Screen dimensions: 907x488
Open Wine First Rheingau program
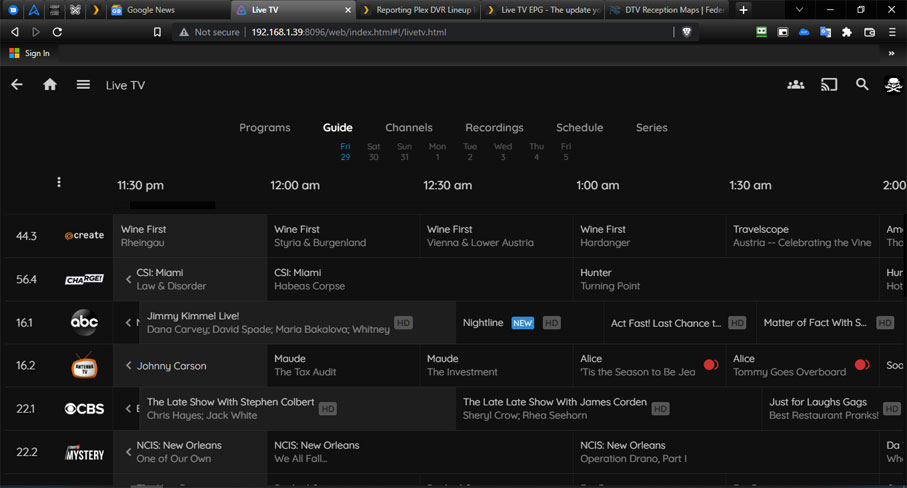point(190,236)
